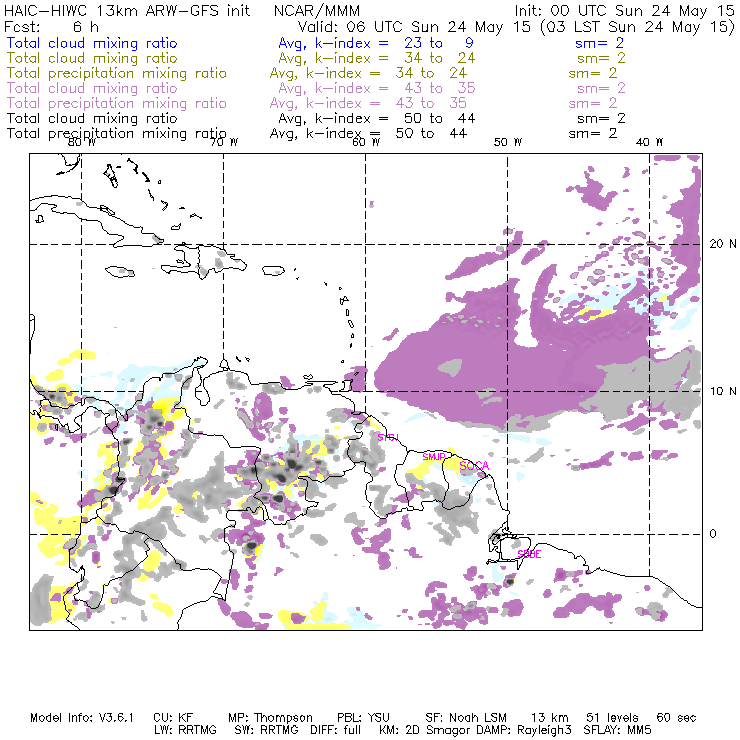Click the '80 W' longitude label
This screenshot has width=740, height=740.
click(82, 142)
